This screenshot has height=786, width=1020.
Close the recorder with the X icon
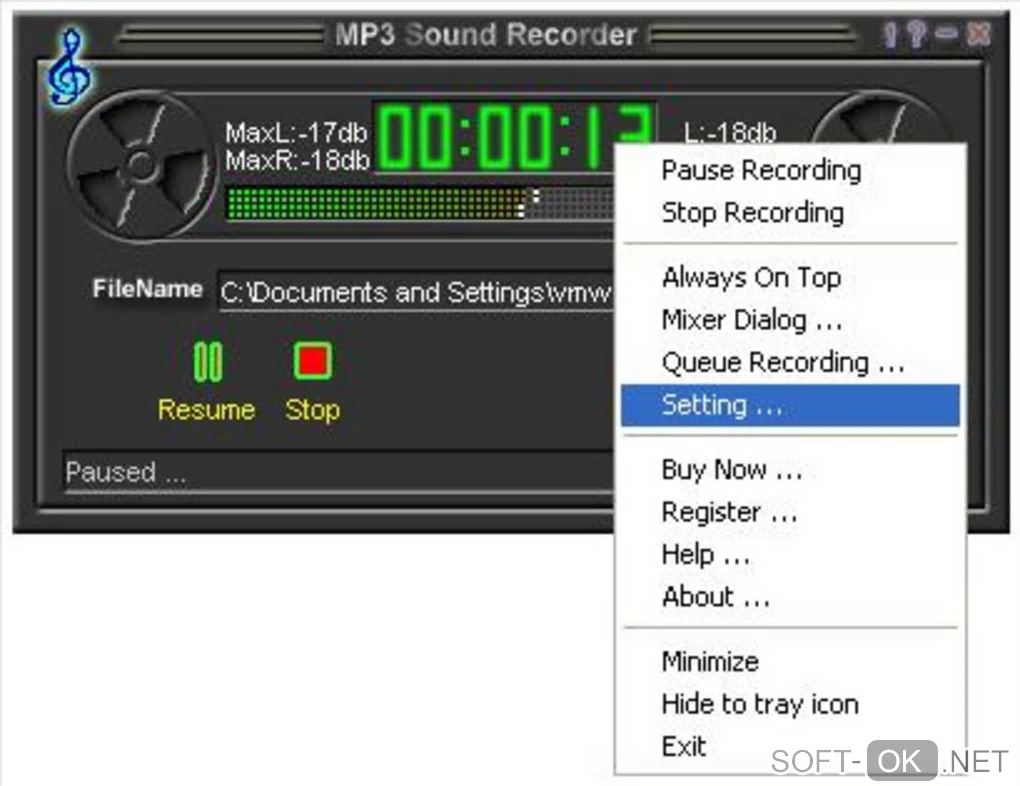click(x=978, y=34)
